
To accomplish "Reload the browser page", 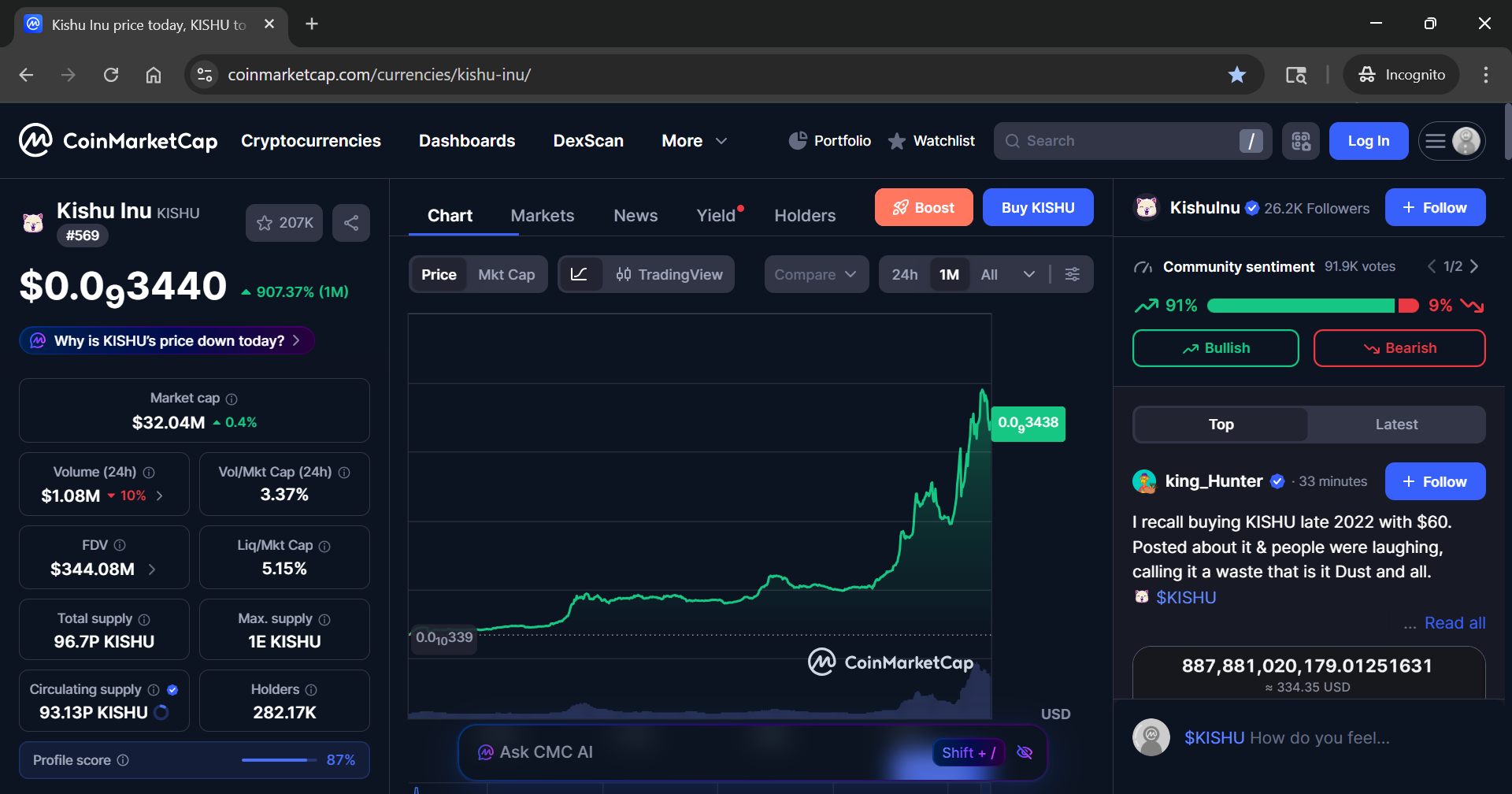I will 111,75.
